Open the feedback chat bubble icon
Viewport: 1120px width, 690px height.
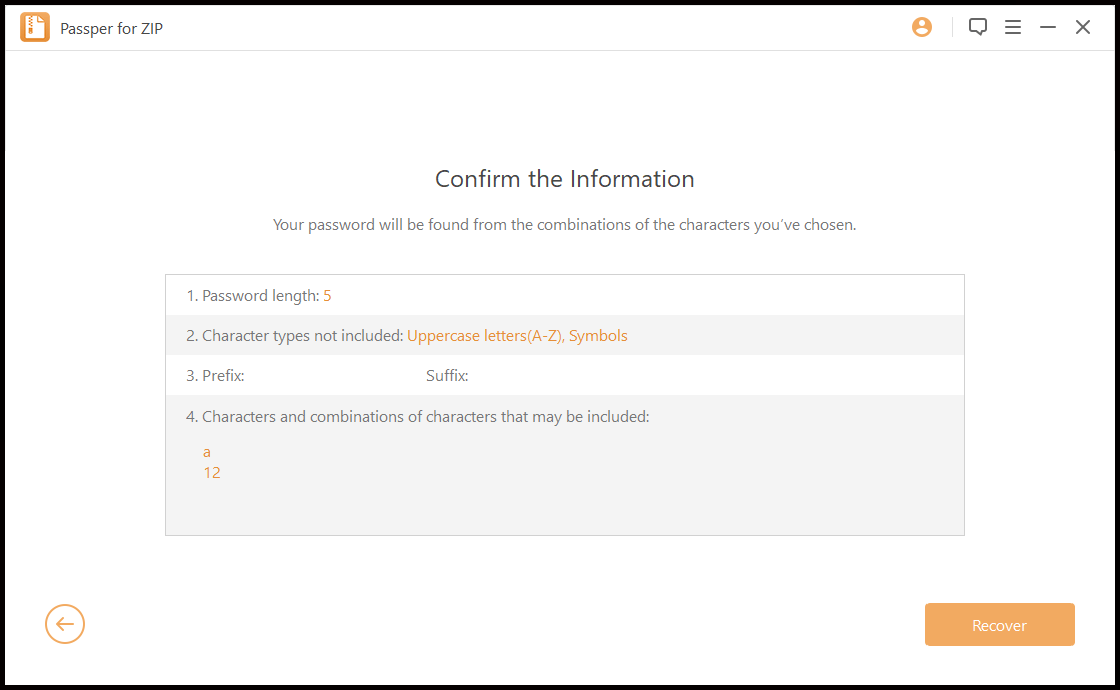point(977,27)
